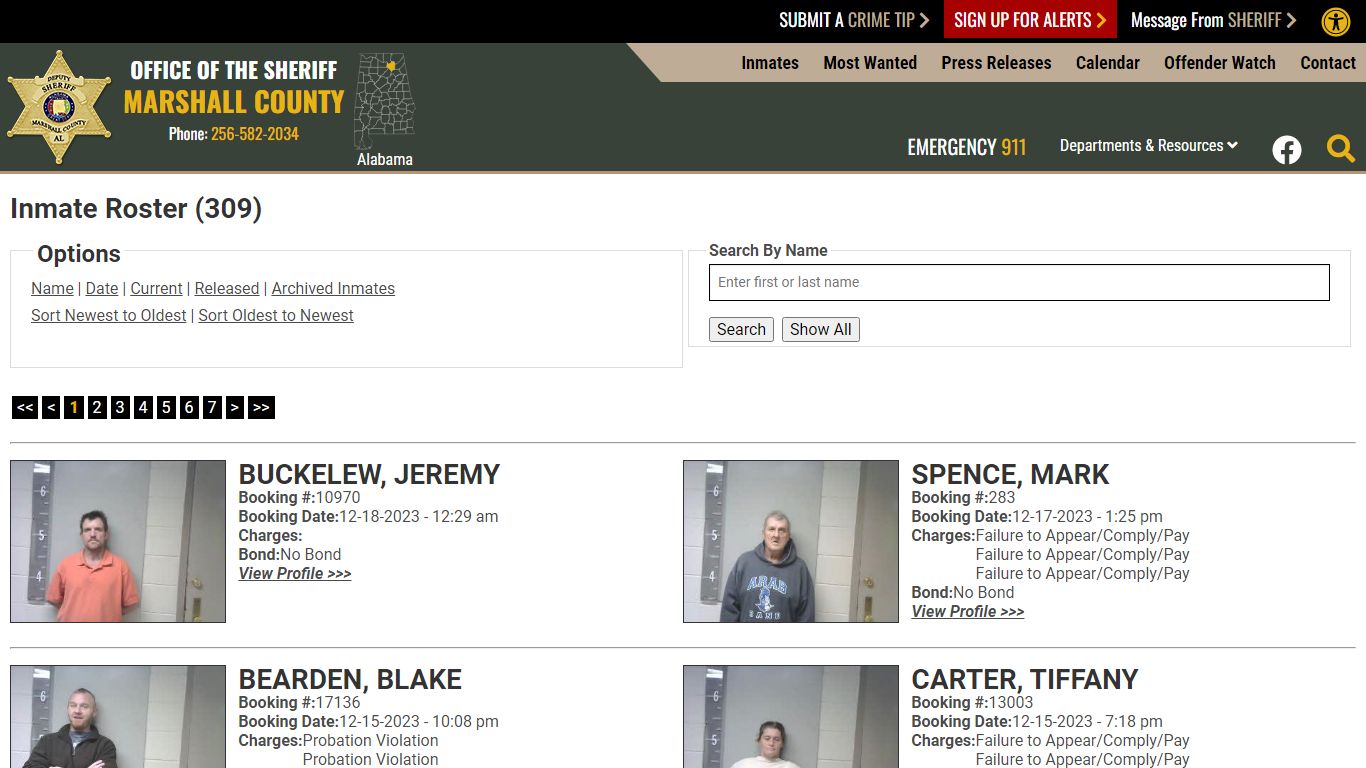Select page 7 in pagination
Viewport: 1366px width, 768px height.
click(212, 407)
